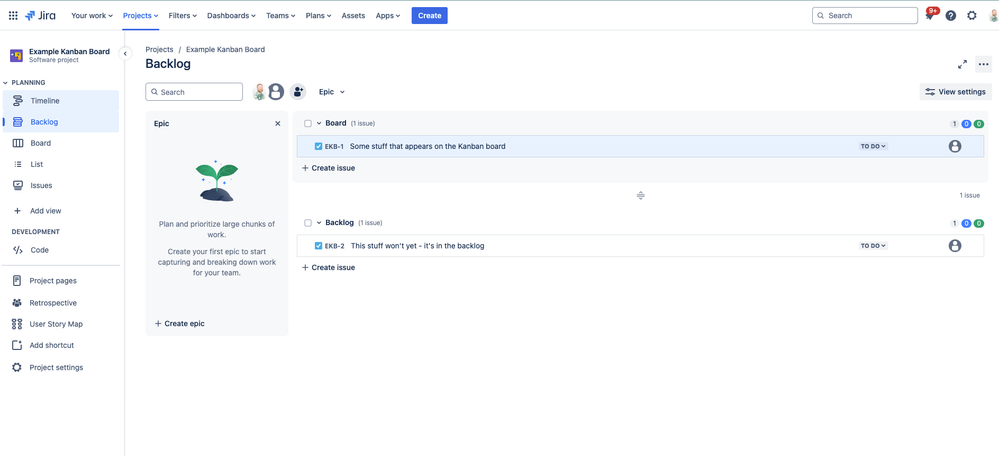
Task: Open the Your work dropdown
Action: [x=92, y=15]
